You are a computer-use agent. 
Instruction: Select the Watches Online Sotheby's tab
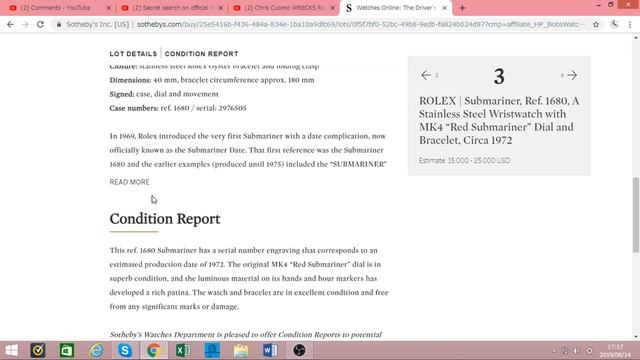395,8
